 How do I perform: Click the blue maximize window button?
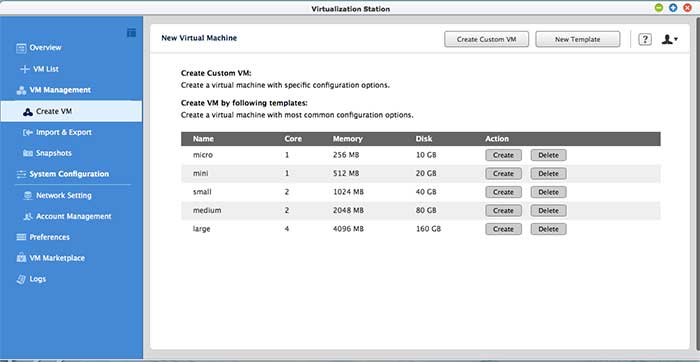(x=673, y=8)
